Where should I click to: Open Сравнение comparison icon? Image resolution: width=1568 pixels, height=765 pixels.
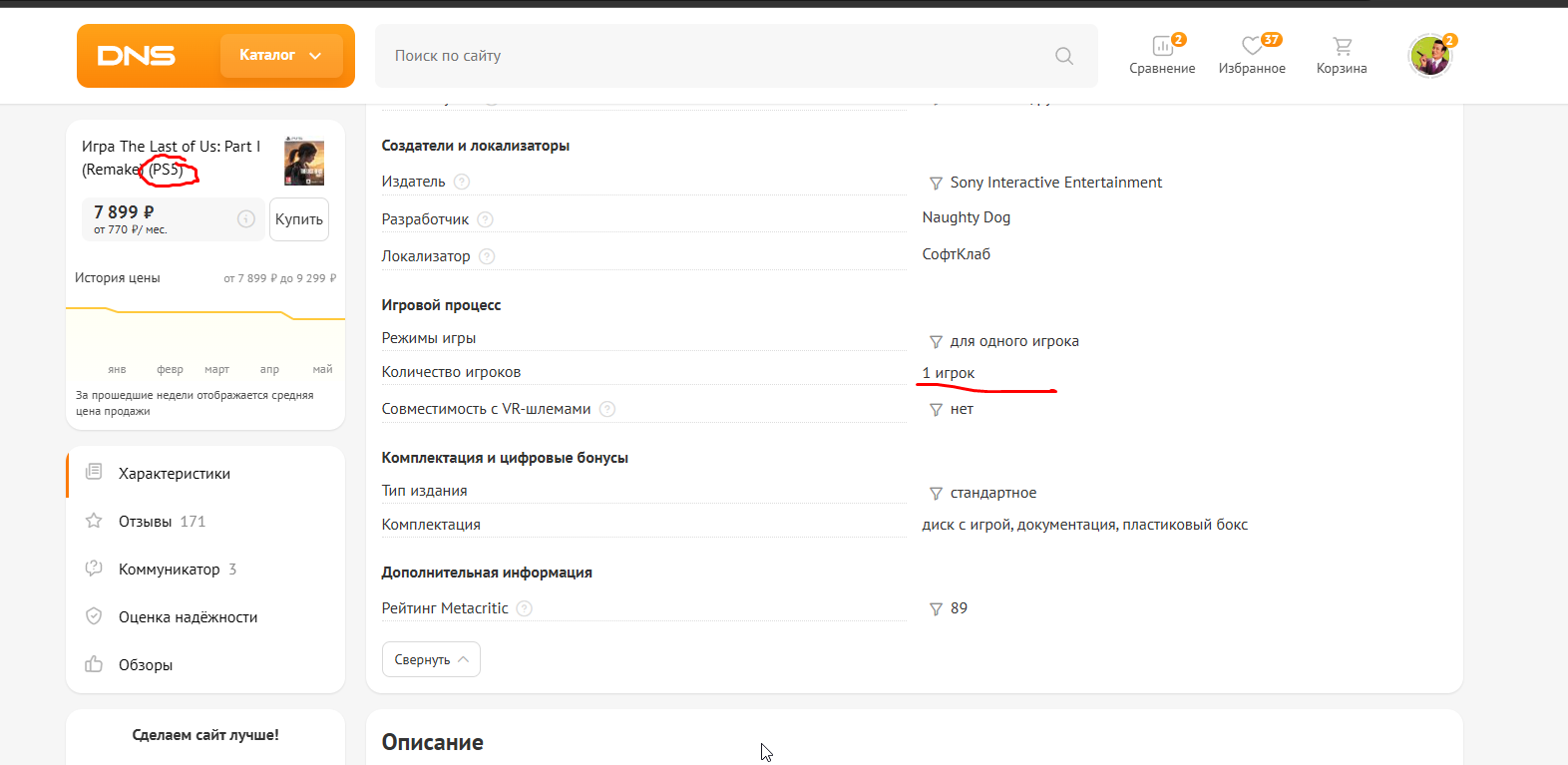click(x=1162, y=56)
